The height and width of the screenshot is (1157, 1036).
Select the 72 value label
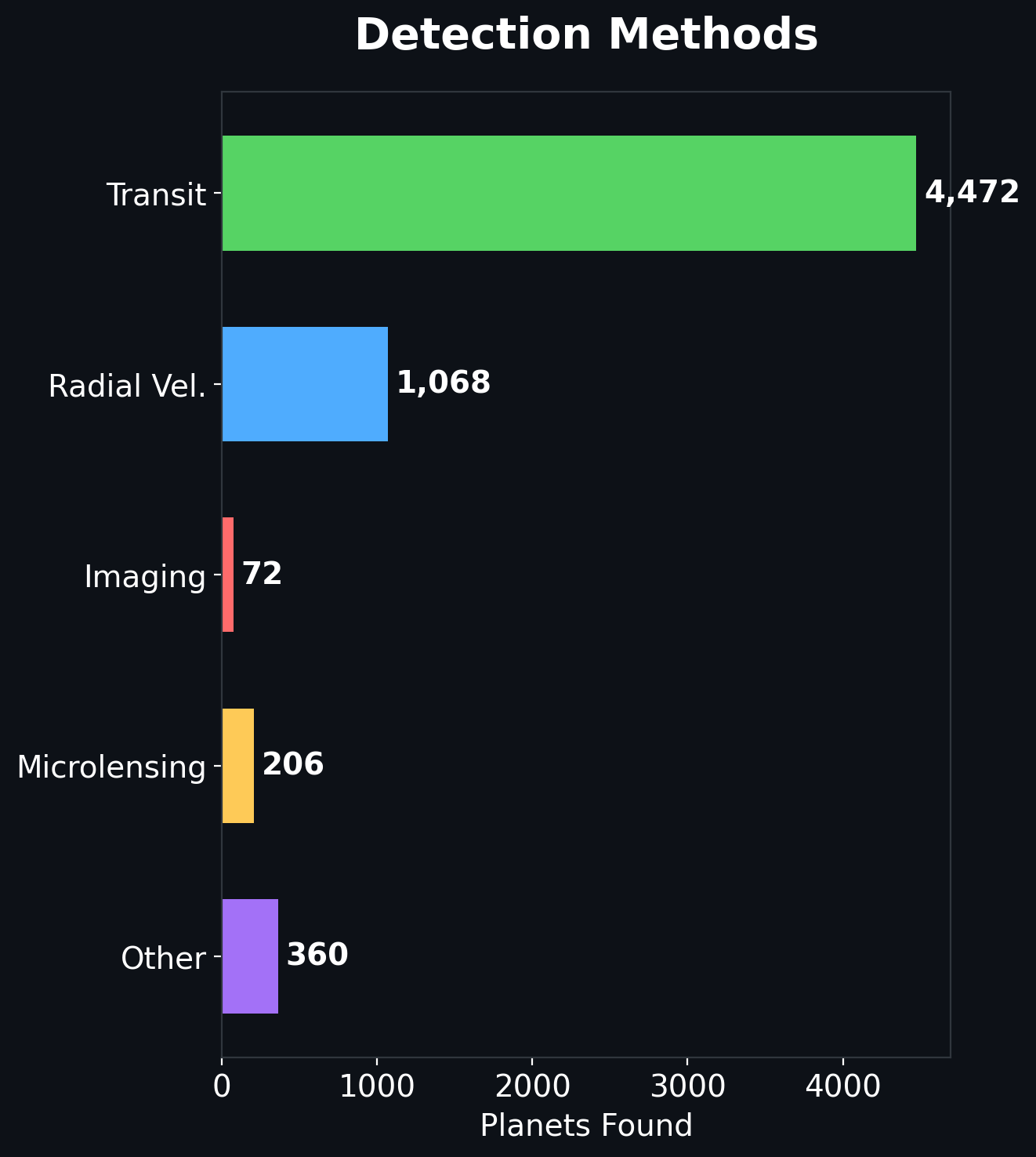[x=262, y=575]
